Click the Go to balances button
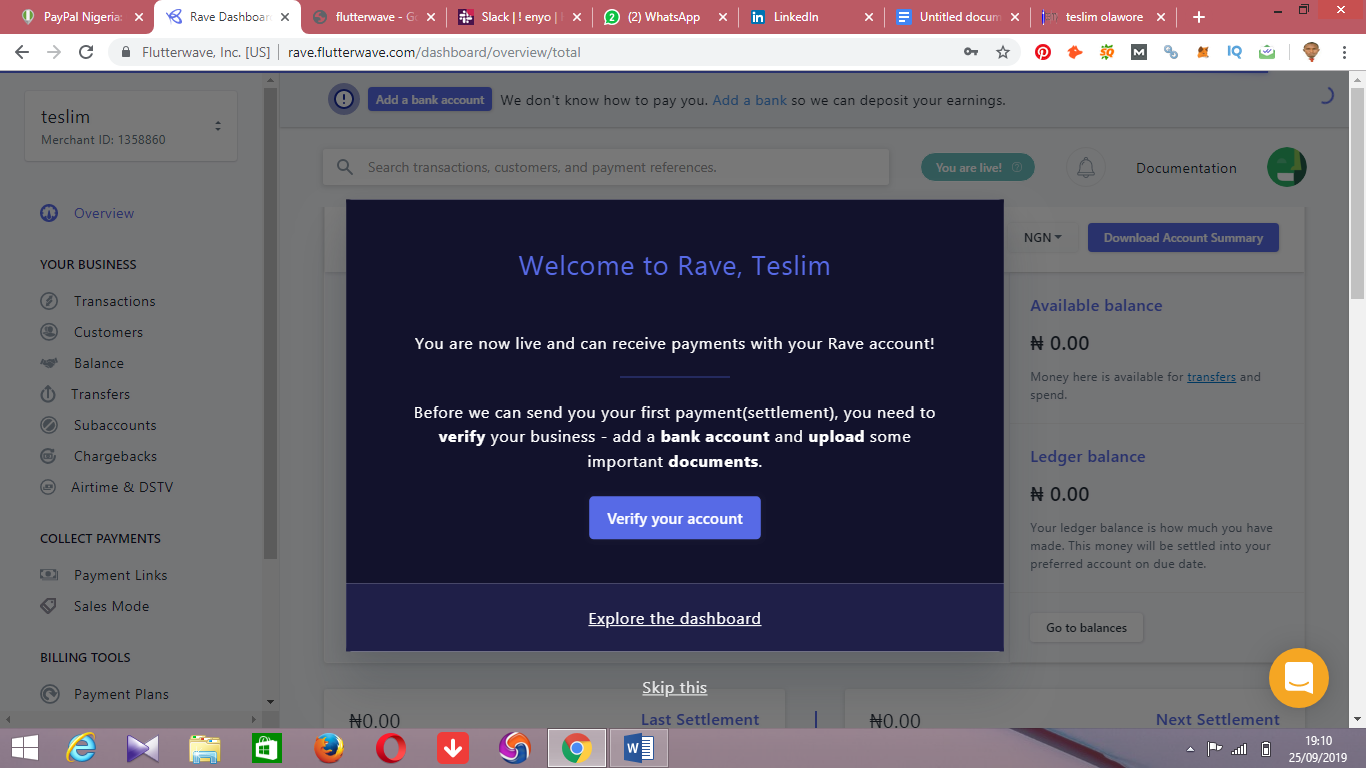 pyautogui.click(x=1086, y=627)
